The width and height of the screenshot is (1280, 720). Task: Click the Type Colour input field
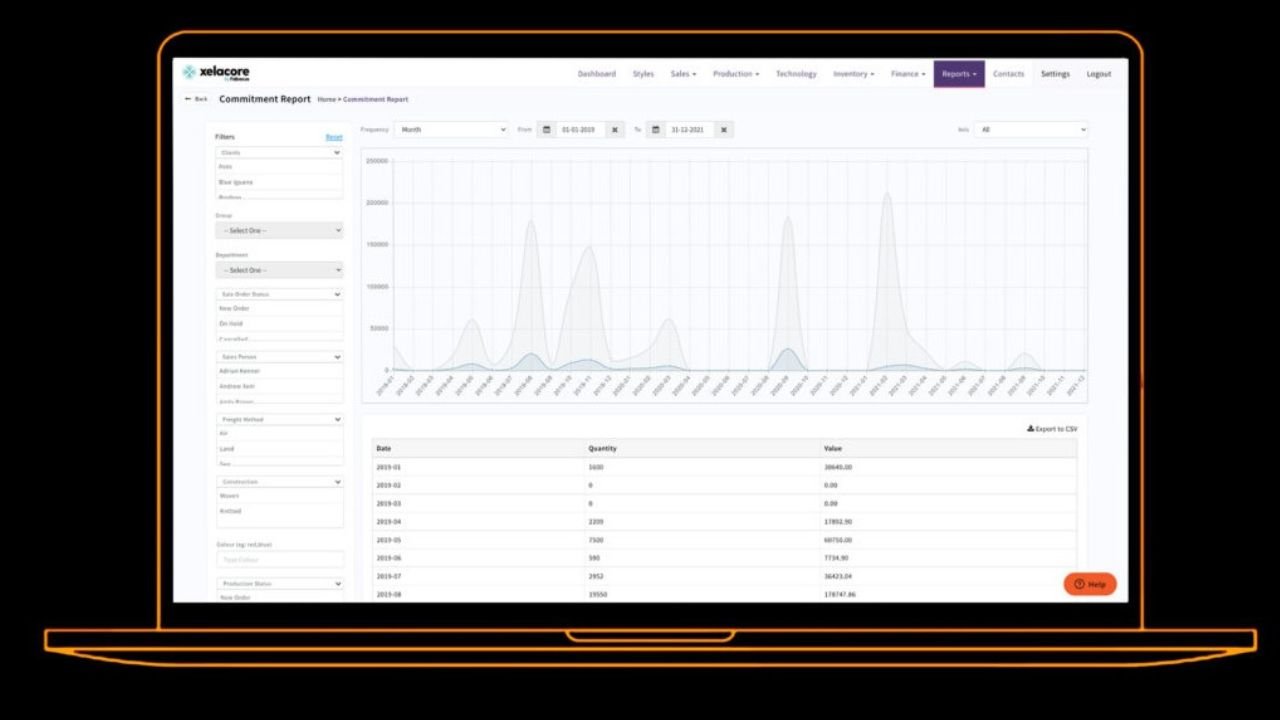pyautogui.click(x=278, y=559)
